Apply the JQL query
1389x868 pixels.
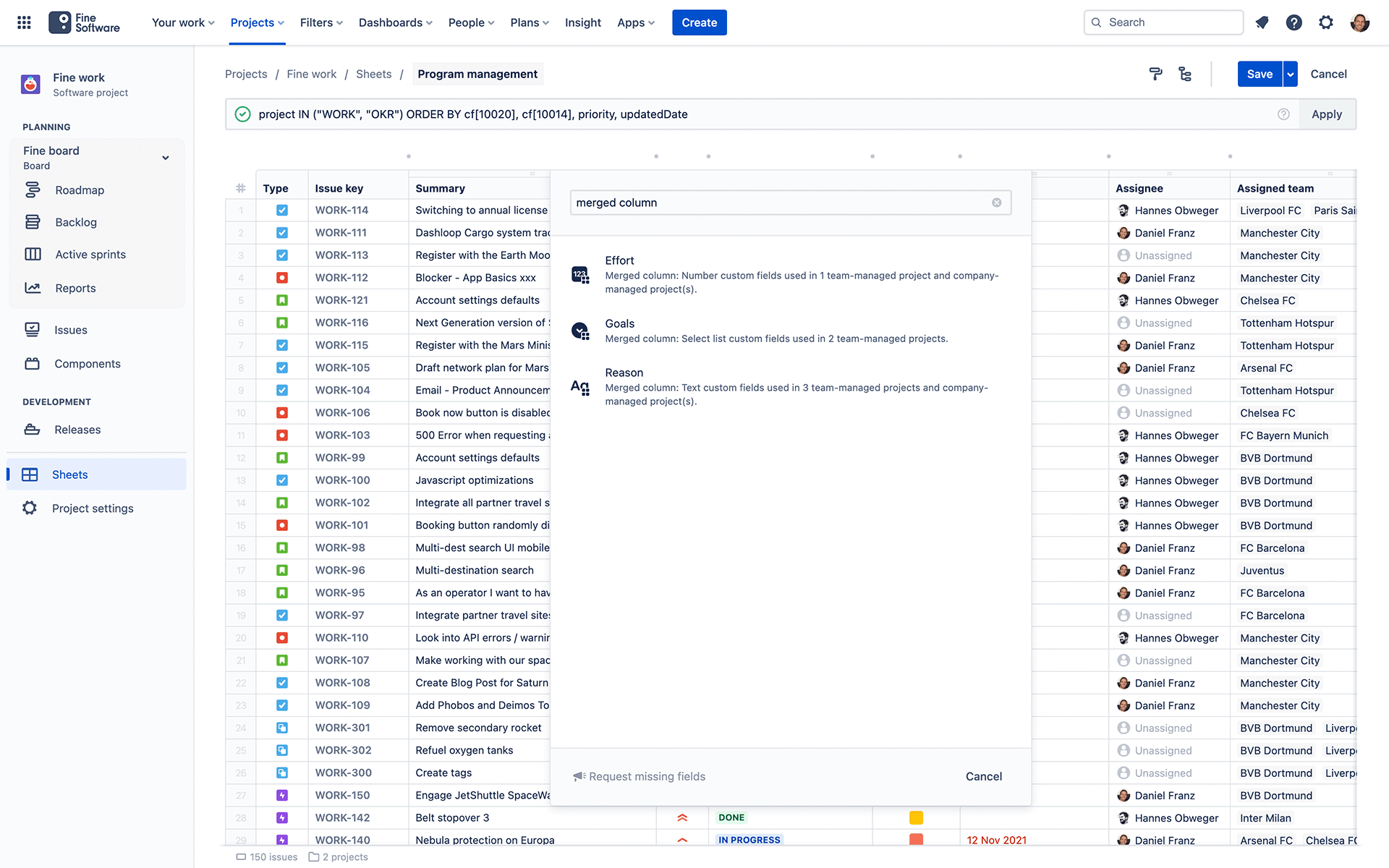point(1326,114)
